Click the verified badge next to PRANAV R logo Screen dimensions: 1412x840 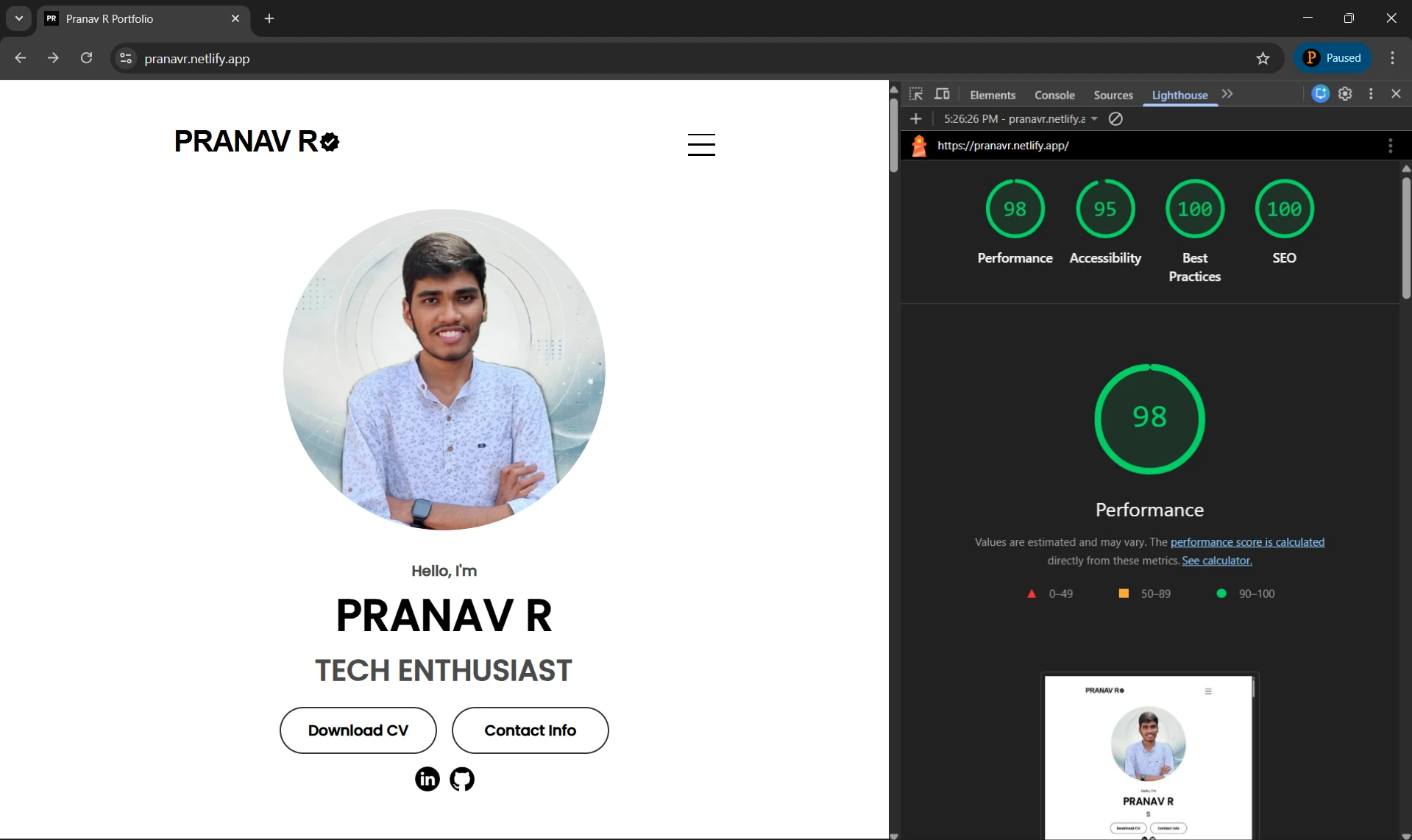click(330, 142)
